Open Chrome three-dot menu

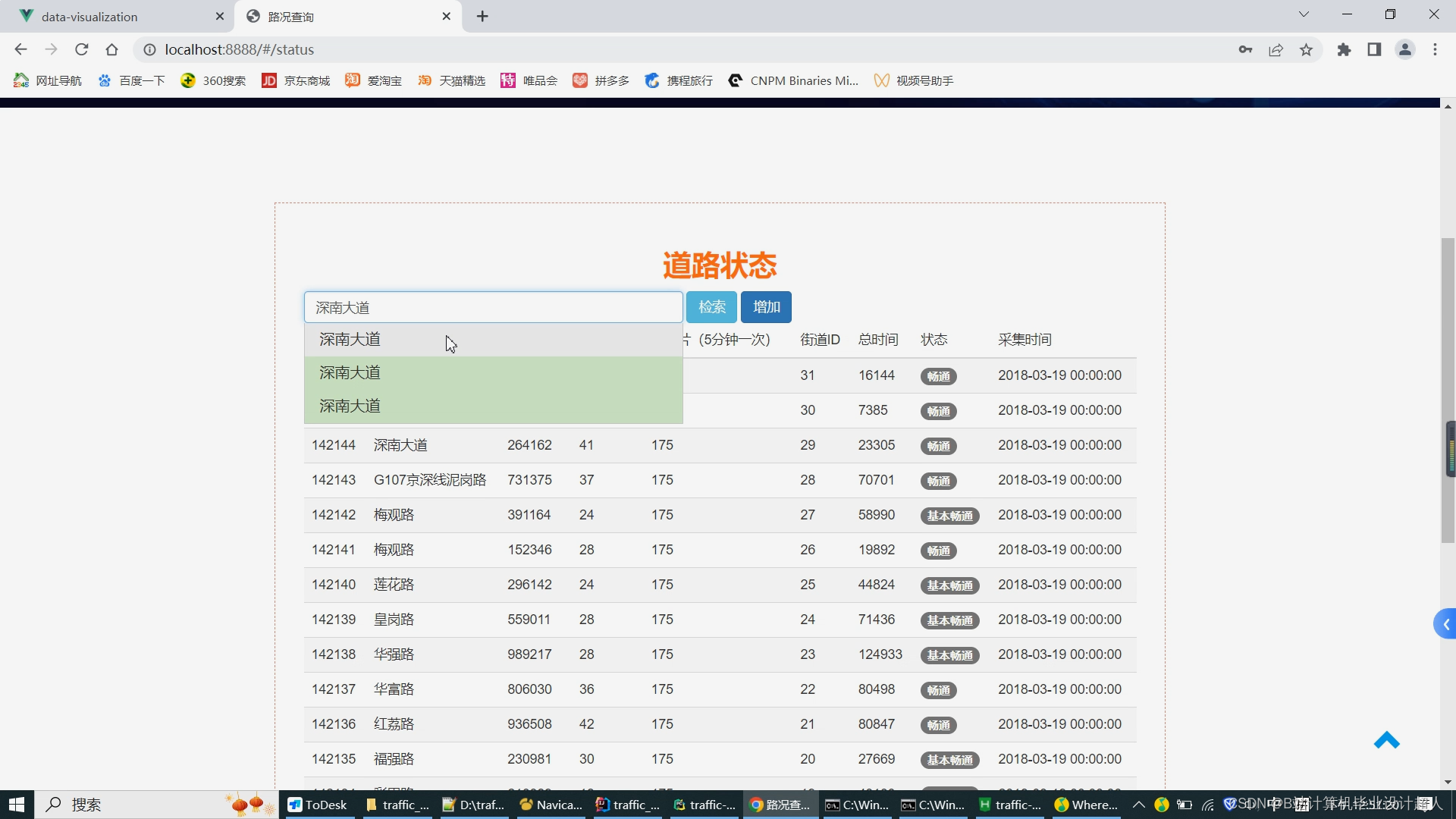click(x=1435, y=49)
